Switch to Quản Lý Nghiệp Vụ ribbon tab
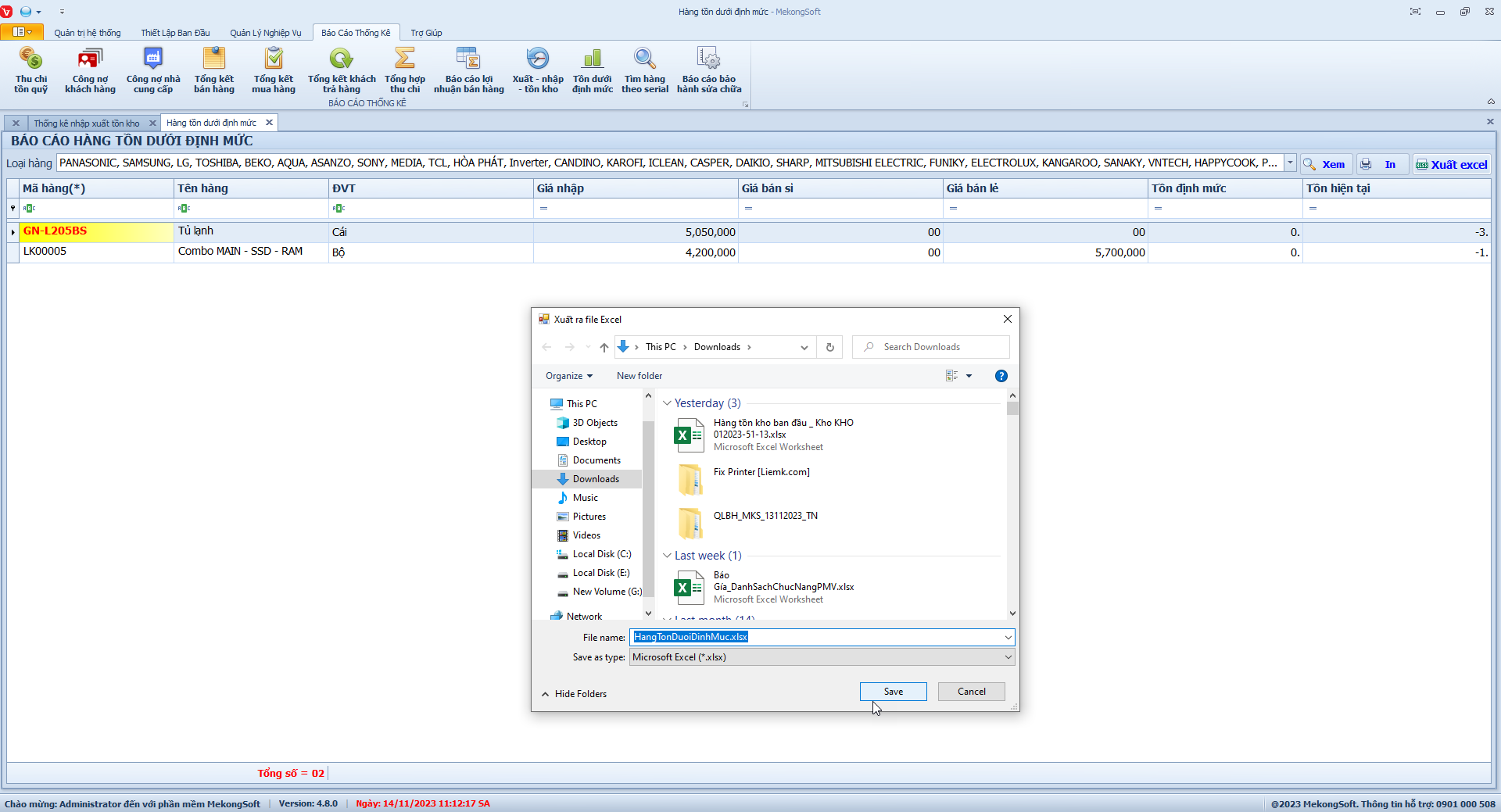 [265, 33]
